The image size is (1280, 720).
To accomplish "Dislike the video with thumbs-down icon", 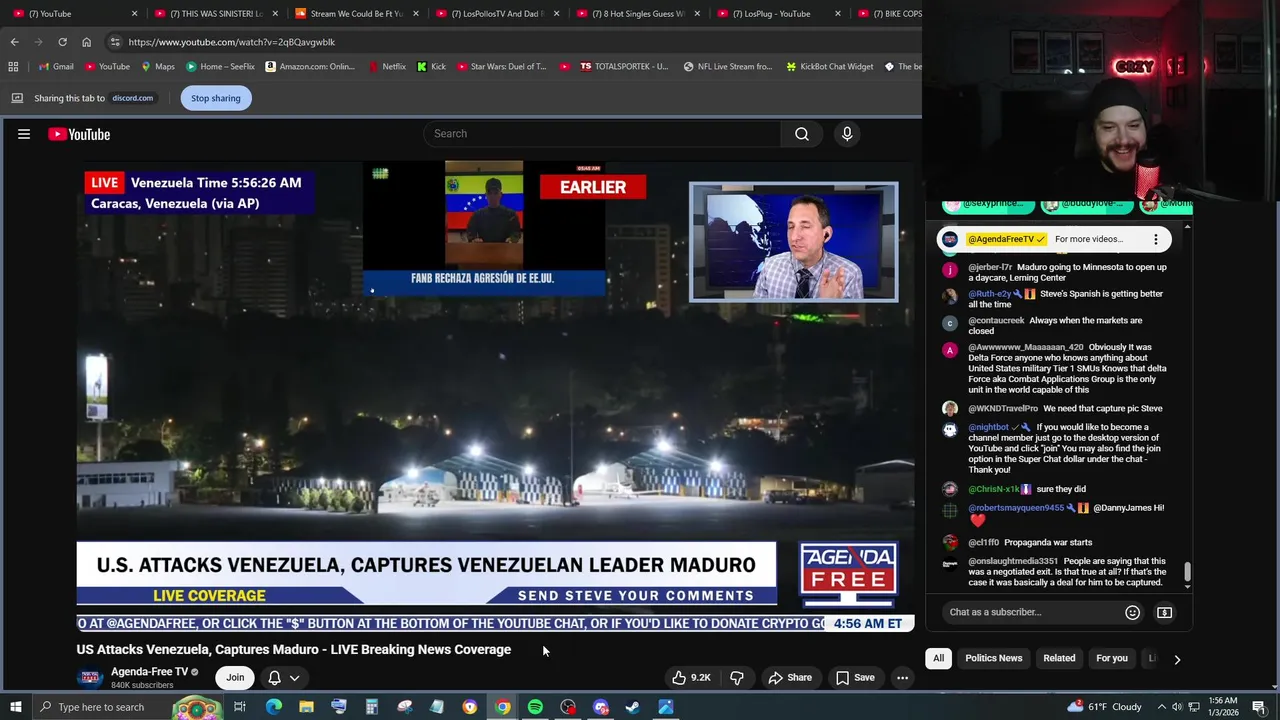I will 737,678.
